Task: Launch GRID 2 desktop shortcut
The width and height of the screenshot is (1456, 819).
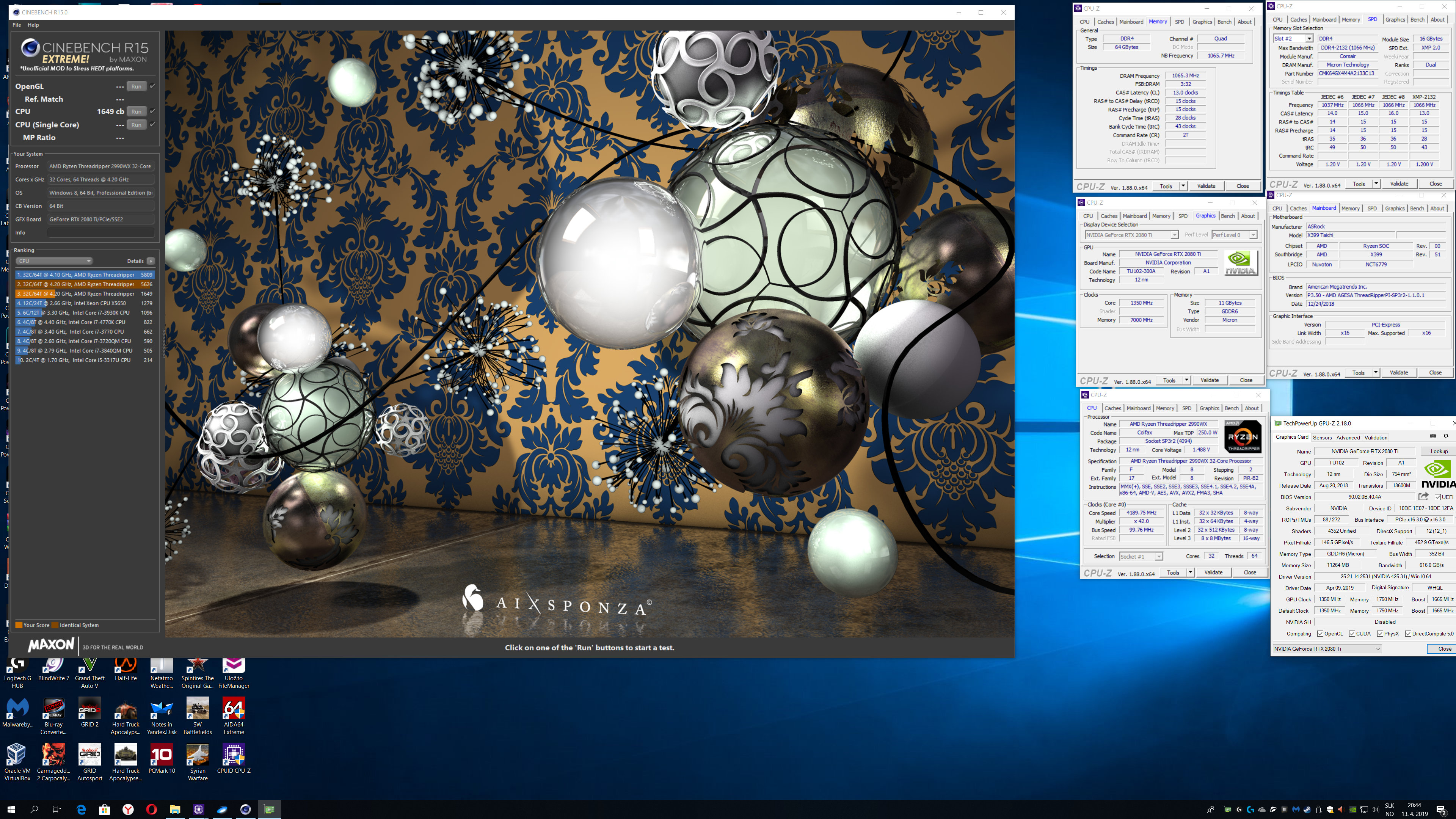Action: click(90, 712)
